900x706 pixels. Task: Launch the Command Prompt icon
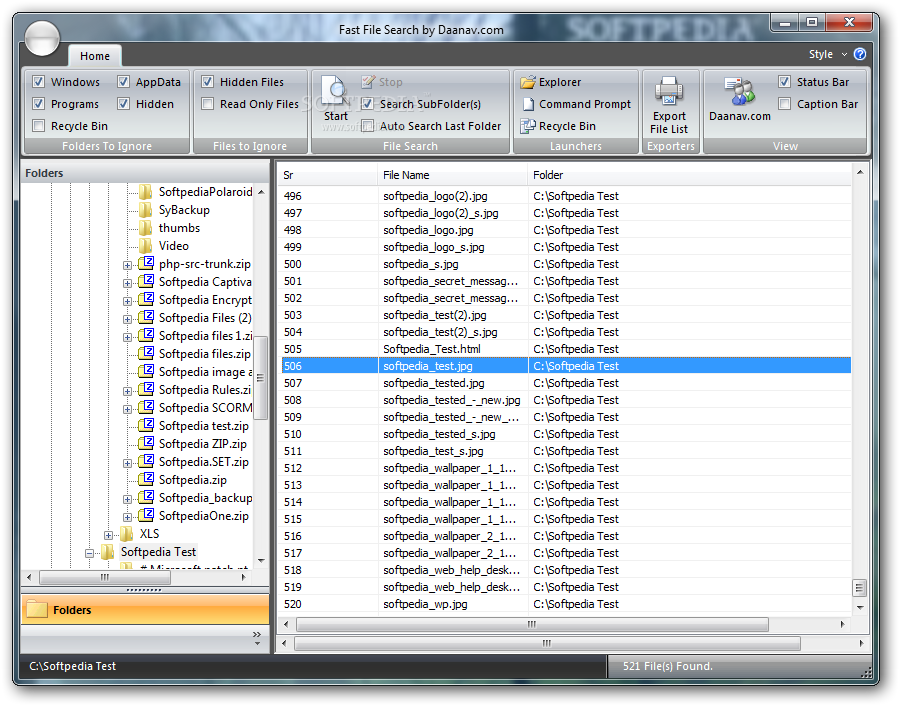pyautogui.click(x=528, y=104)
